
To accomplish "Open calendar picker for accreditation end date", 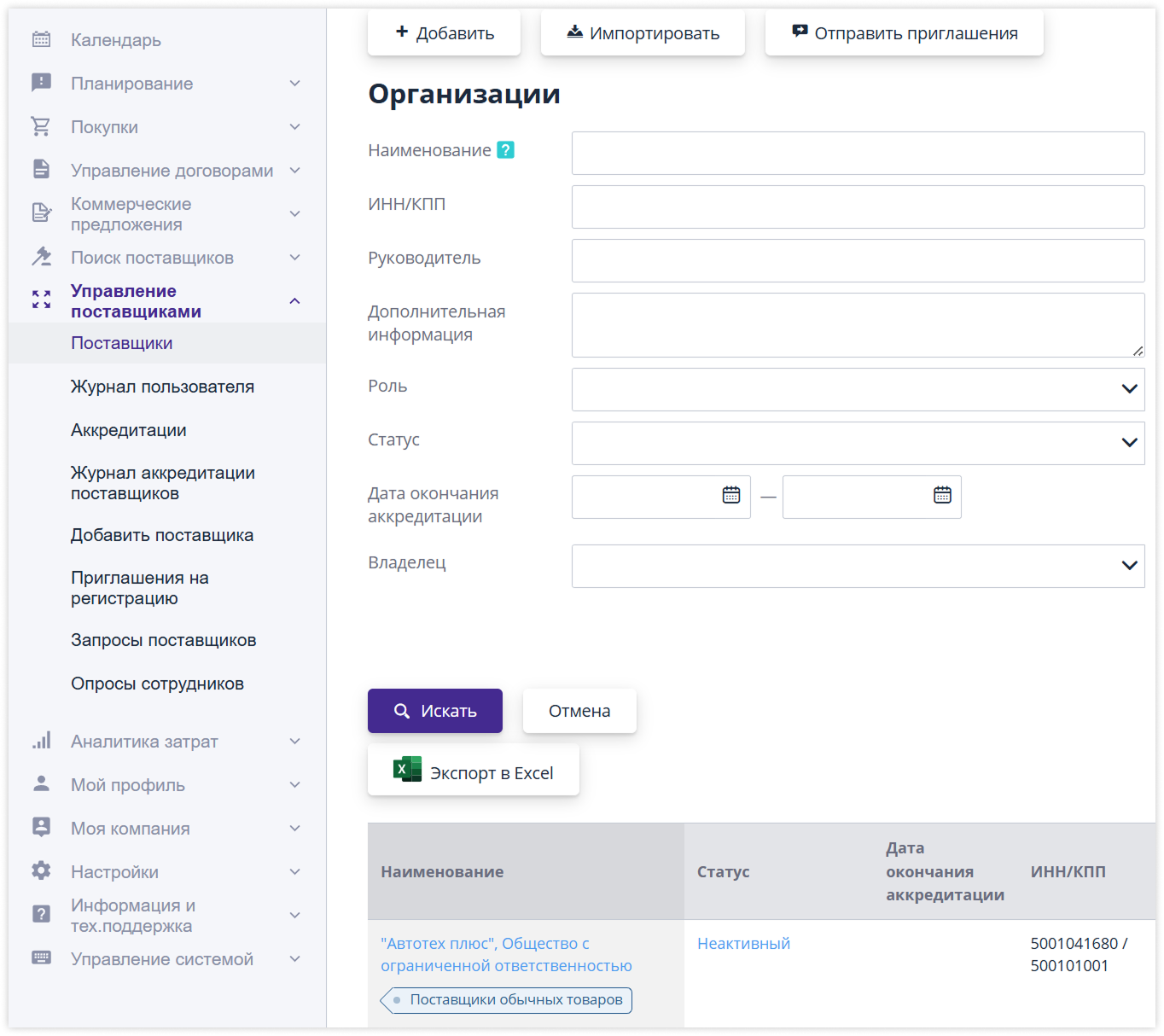I will 941,495.
